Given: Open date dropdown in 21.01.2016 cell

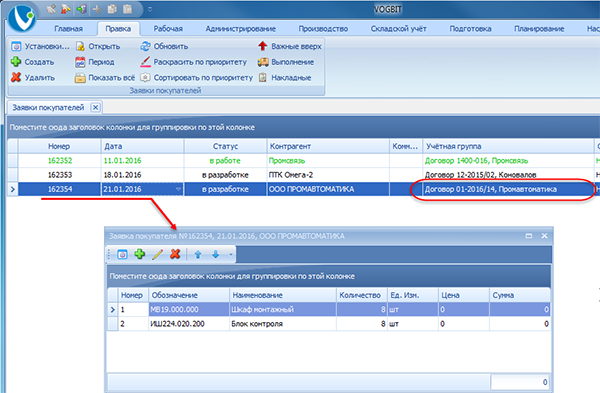Looking at the screenshot, I should click(x=178, y=189).
